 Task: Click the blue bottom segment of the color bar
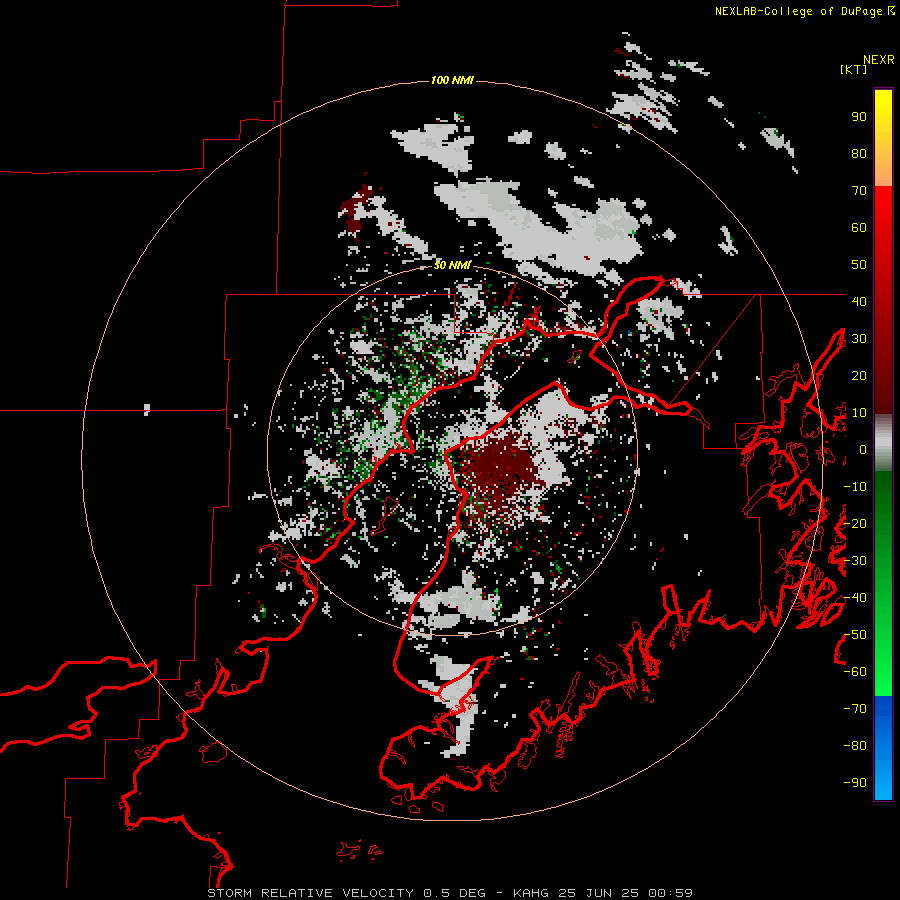tap(883, 748)
